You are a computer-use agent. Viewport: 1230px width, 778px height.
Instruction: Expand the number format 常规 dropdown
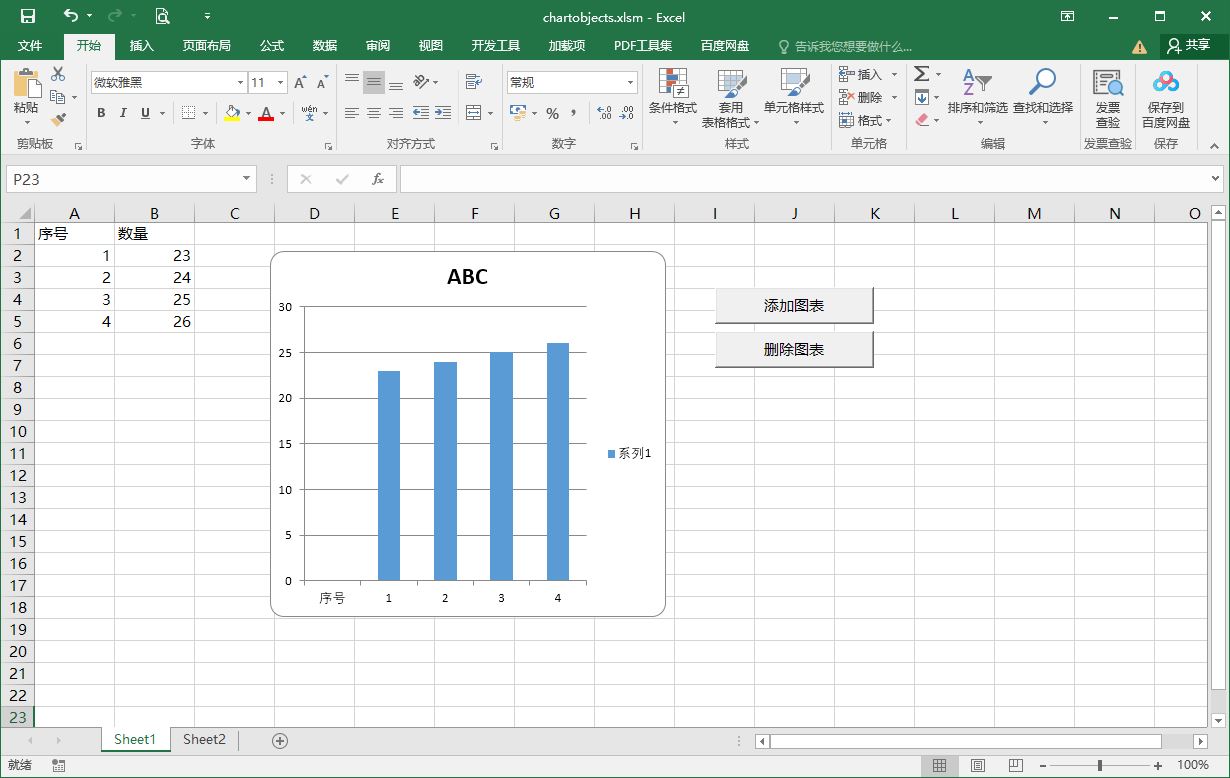click(630, 83)
